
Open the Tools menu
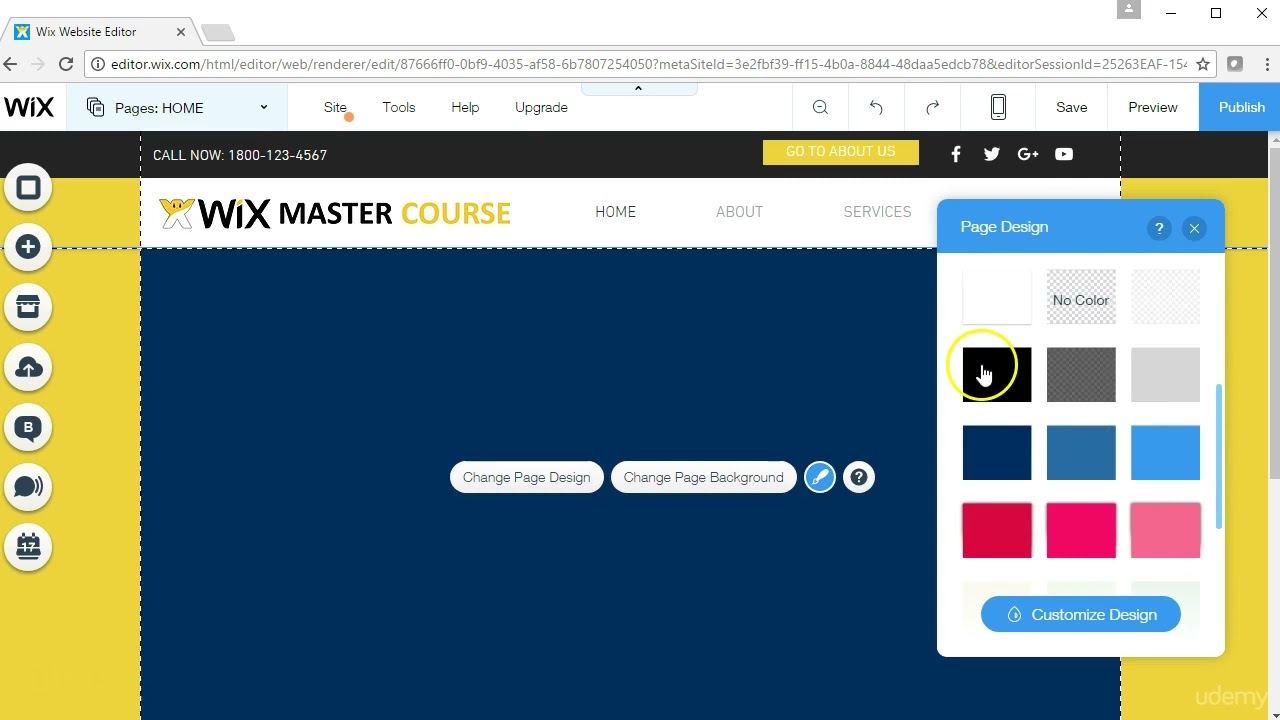click(x=399, y=107)
